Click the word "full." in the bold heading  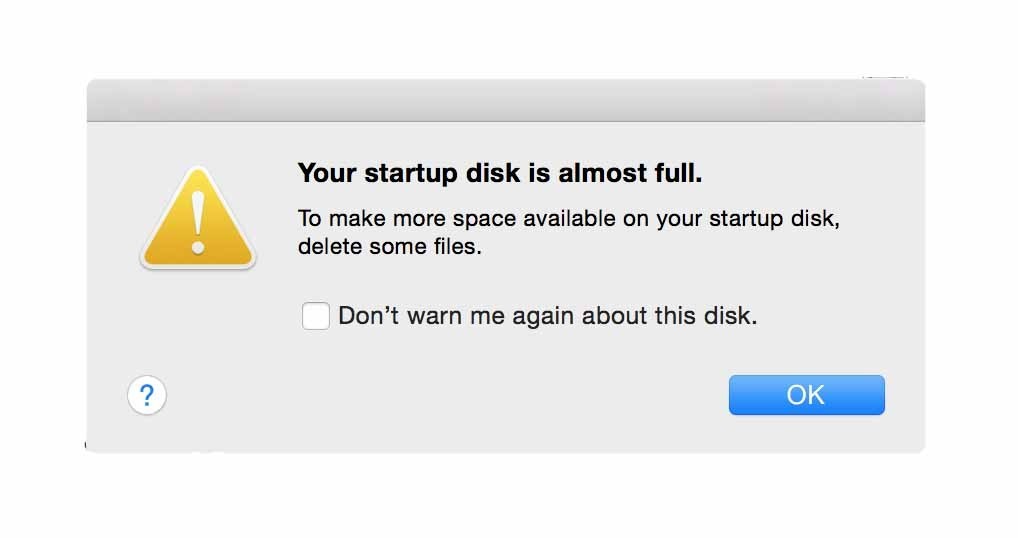pos(678,173)
